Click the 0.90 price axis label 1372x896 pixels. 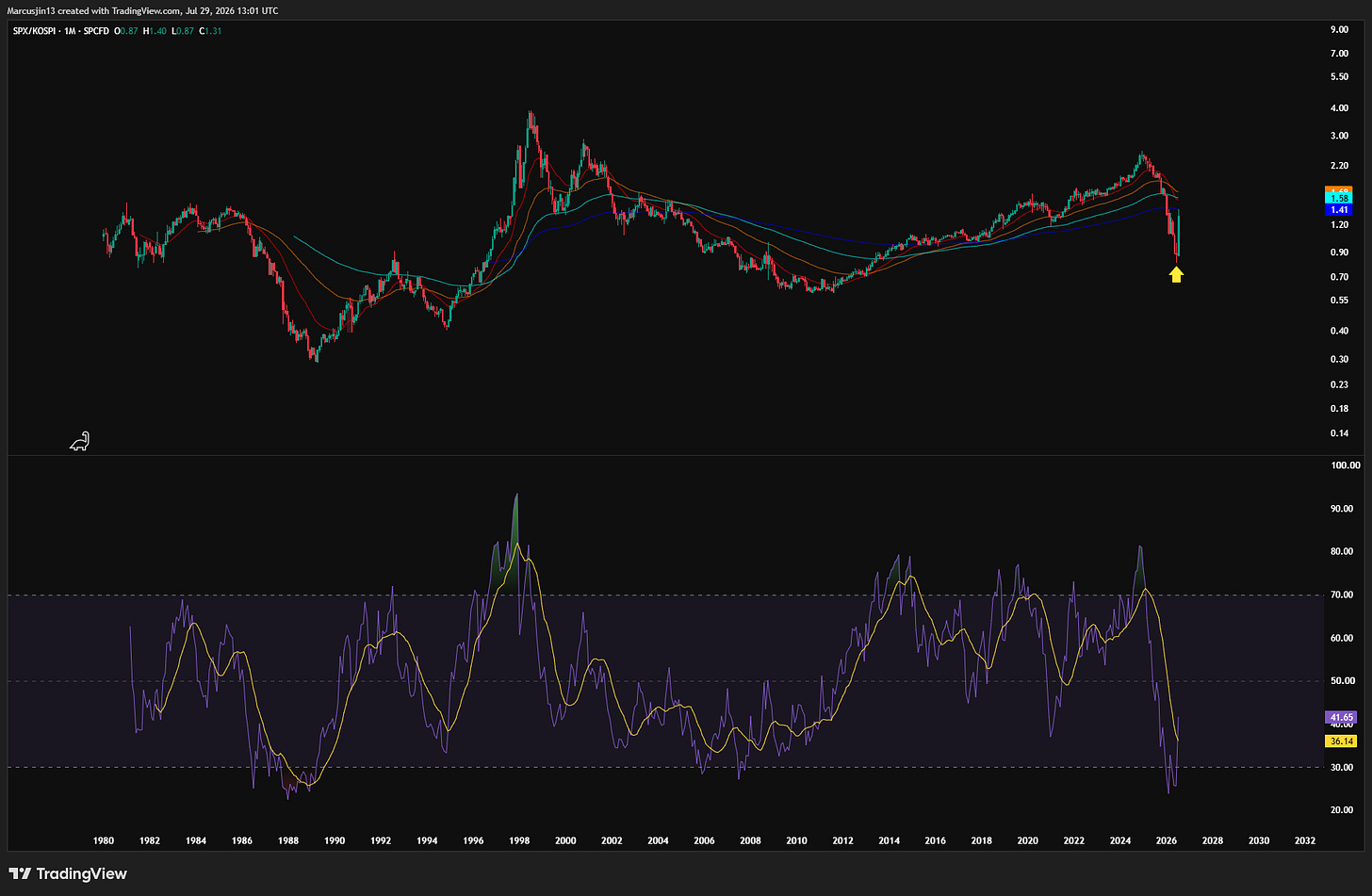point(1339,253)
